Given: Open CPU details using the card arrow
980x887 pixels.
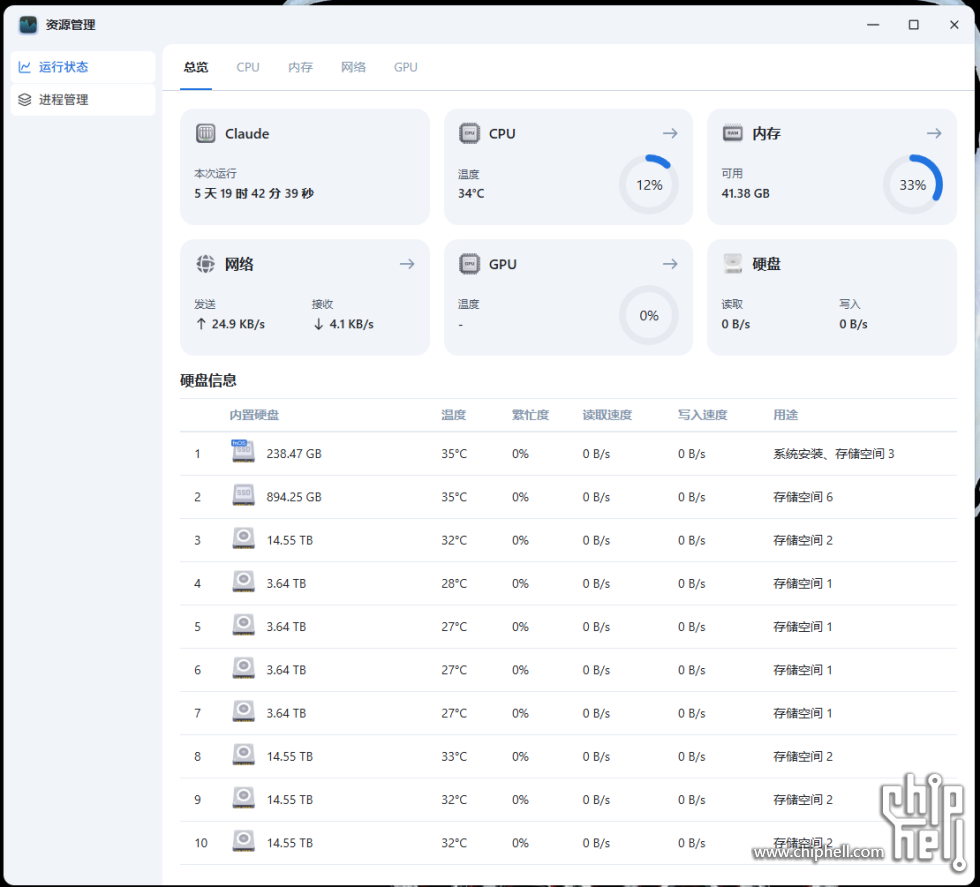Looking at the screenshot, I should [670, 133].
